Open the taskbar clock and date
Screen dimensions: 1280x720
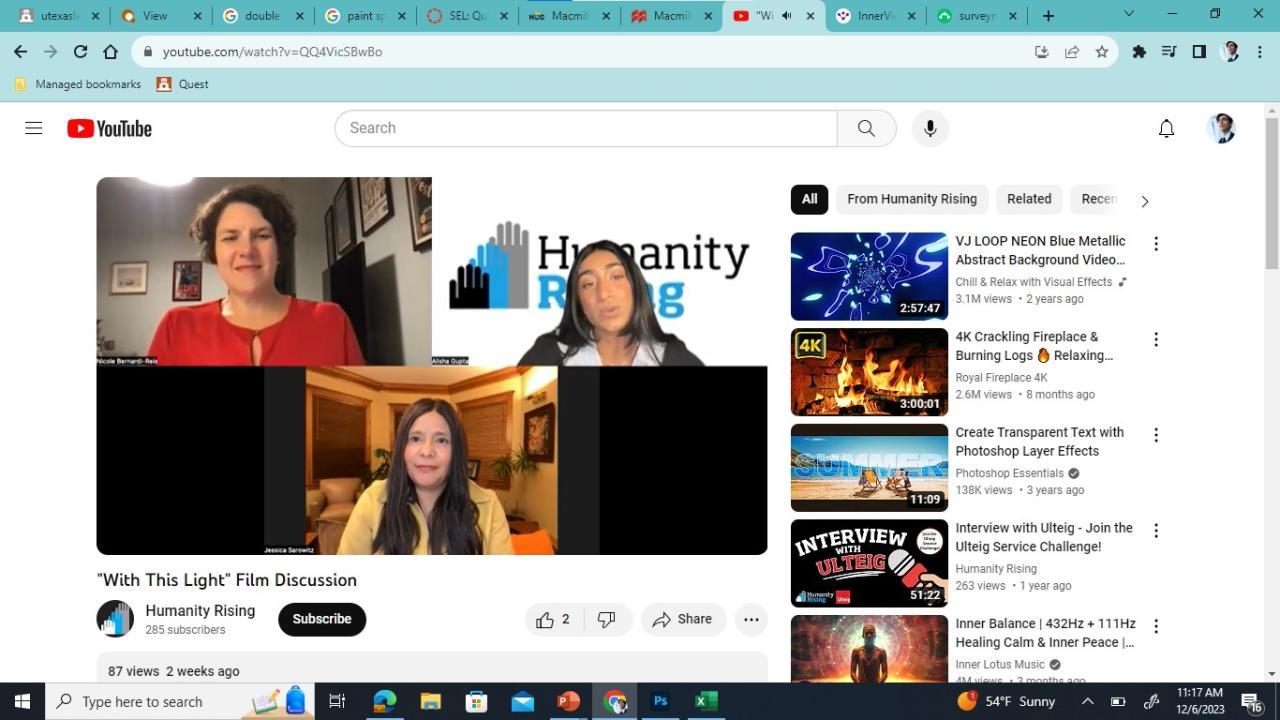(x=1200, y=701)
